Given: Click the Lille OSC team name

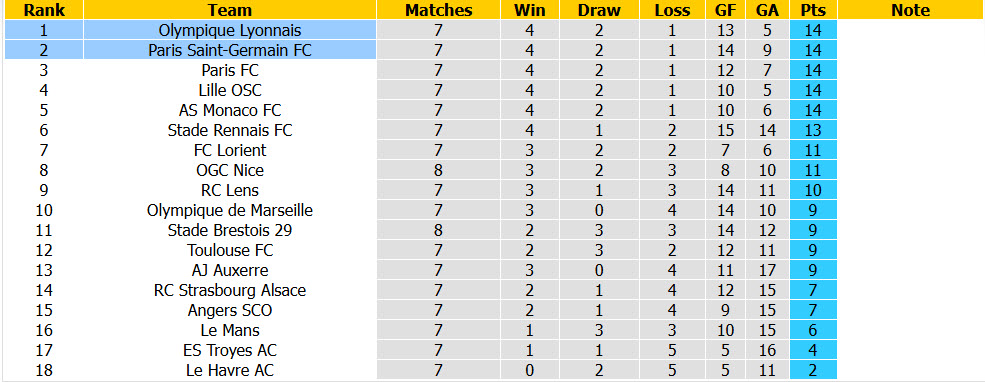Looking at the screenshot, I should [x=230, y=90].
